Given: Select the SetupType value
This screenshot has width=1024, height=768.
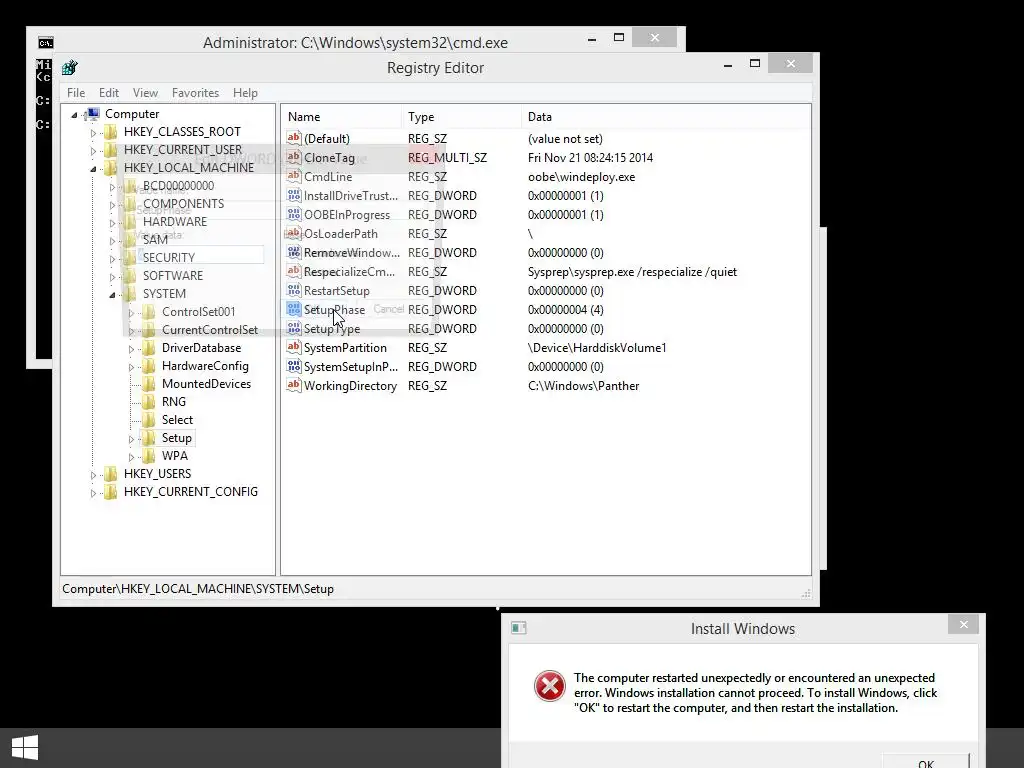Looking at the screenshot, I should click(332, 328).
